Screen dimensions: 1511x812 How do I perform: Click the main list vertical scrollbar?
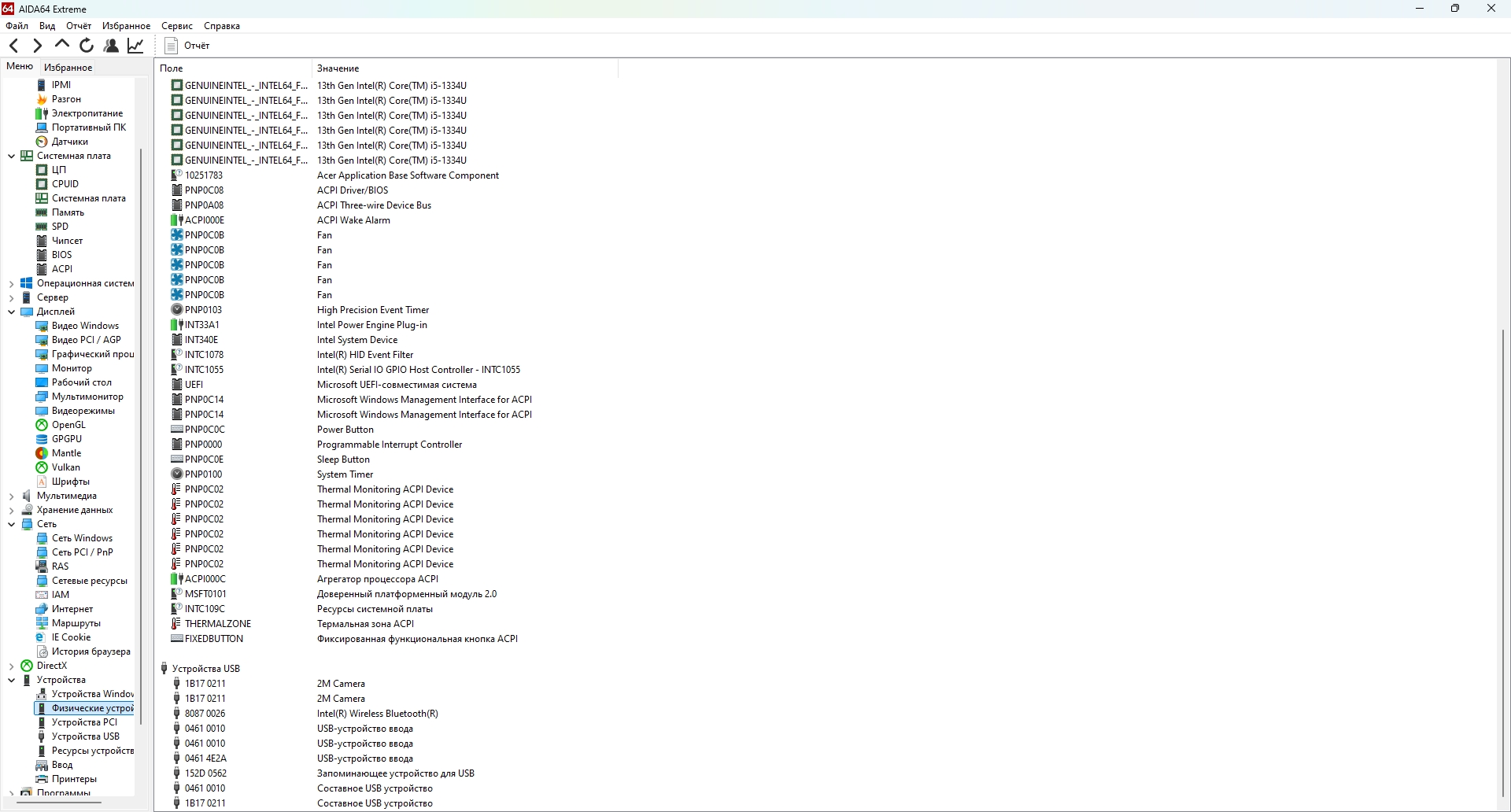(1503, 563)
